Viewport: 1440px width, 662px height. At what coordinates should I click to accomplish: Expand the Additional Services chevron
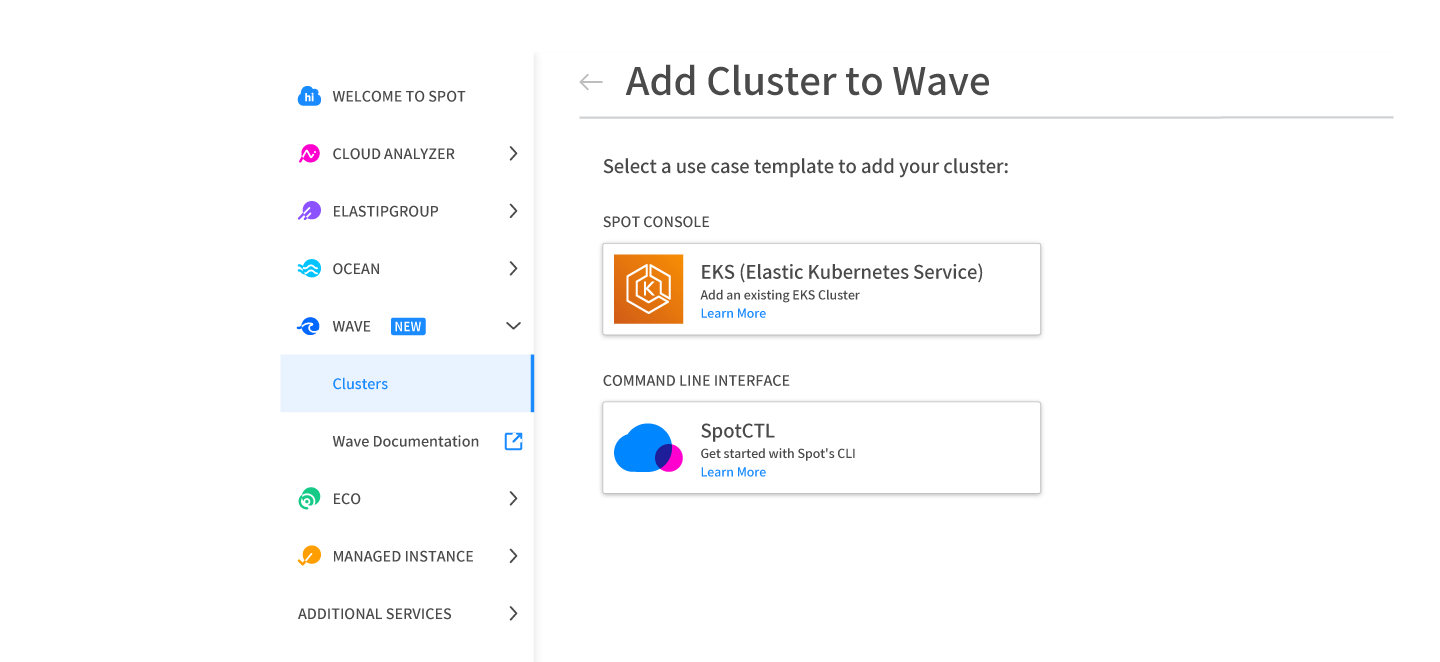pos(513,614)
